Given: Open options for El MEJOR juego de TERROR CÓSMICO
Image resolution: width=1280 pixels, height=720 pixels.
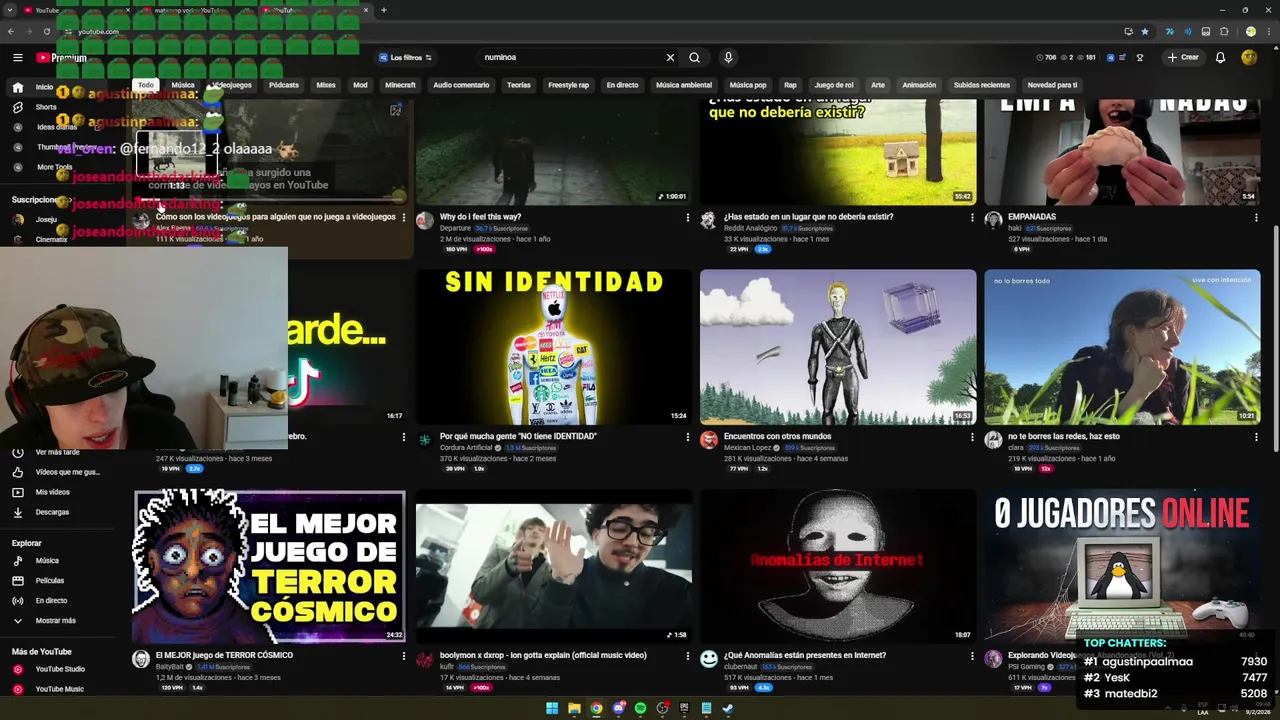Looking at the screenshot, I should click(404, 656).
